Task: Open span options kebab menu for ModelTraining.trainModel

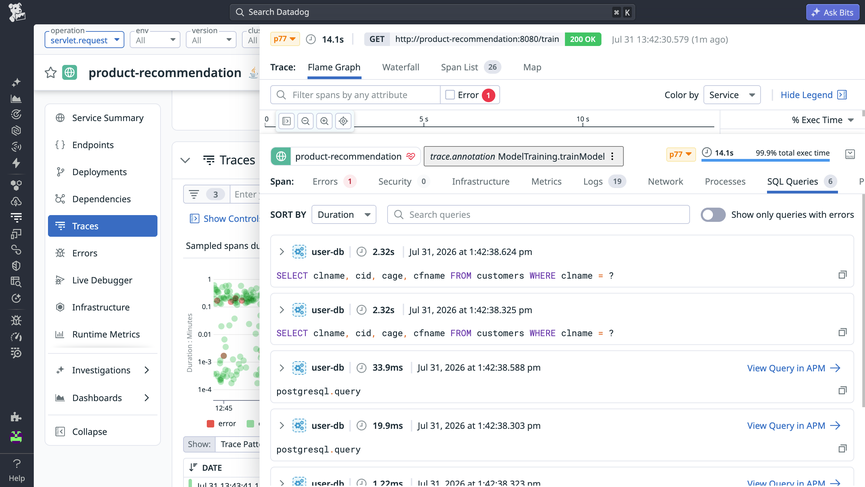Action: (x=612, y=157)
